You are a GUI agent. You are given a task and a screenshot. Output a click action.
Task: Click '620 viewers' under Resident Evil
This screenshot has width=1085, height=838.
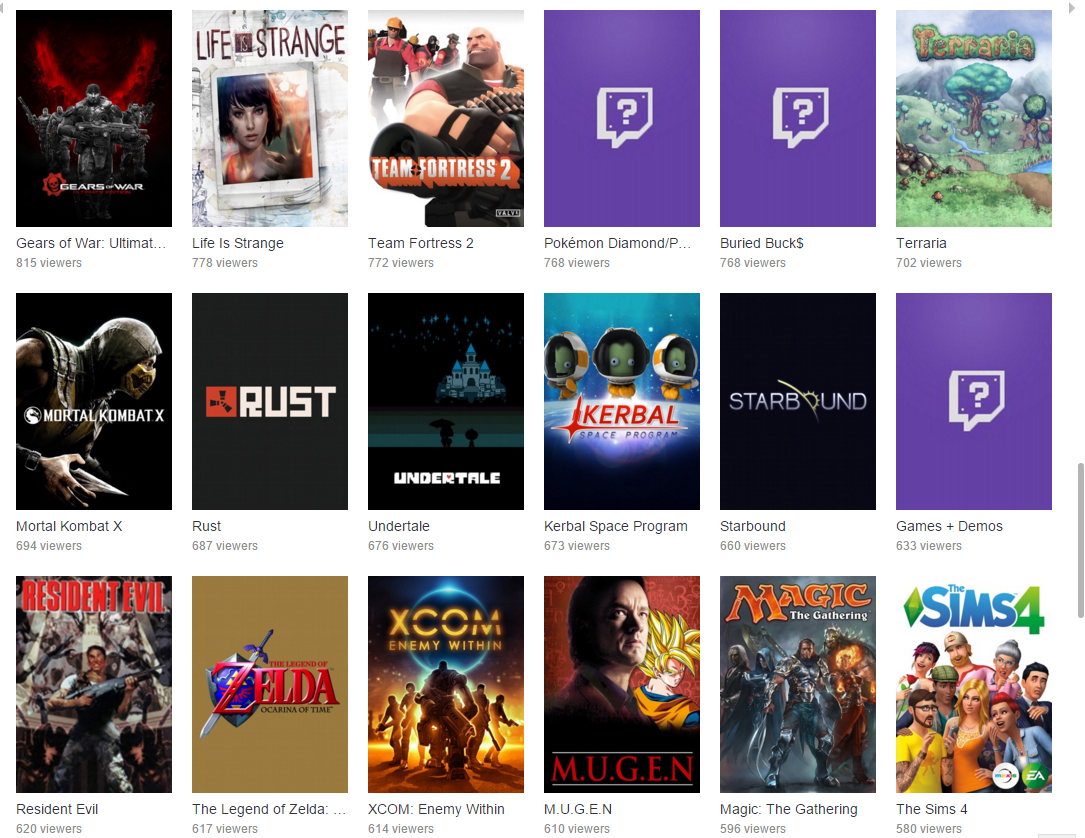tap(49, 829)
